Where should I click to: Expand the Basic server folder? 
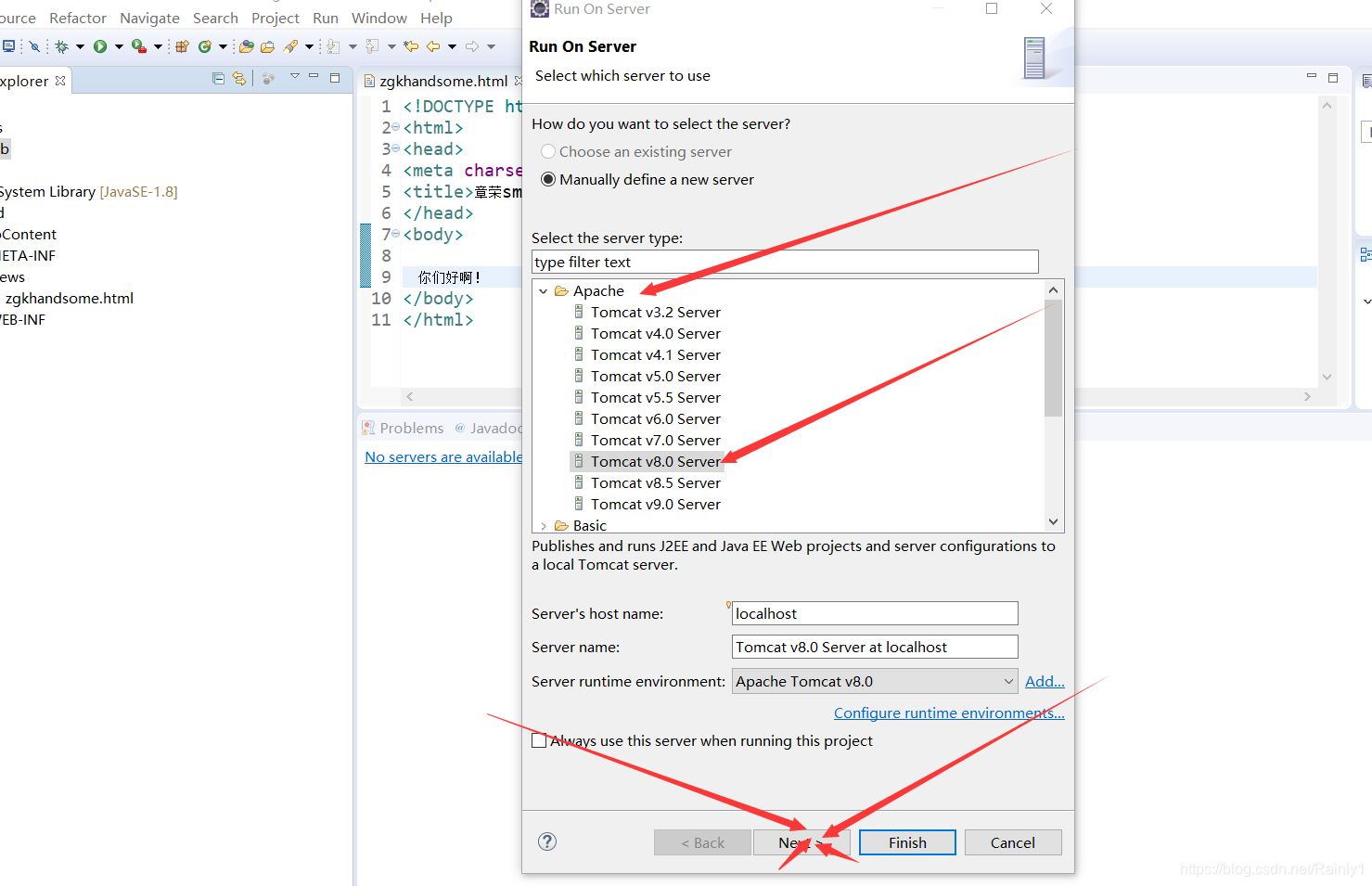pyautogui.click(x=544, y=526)
